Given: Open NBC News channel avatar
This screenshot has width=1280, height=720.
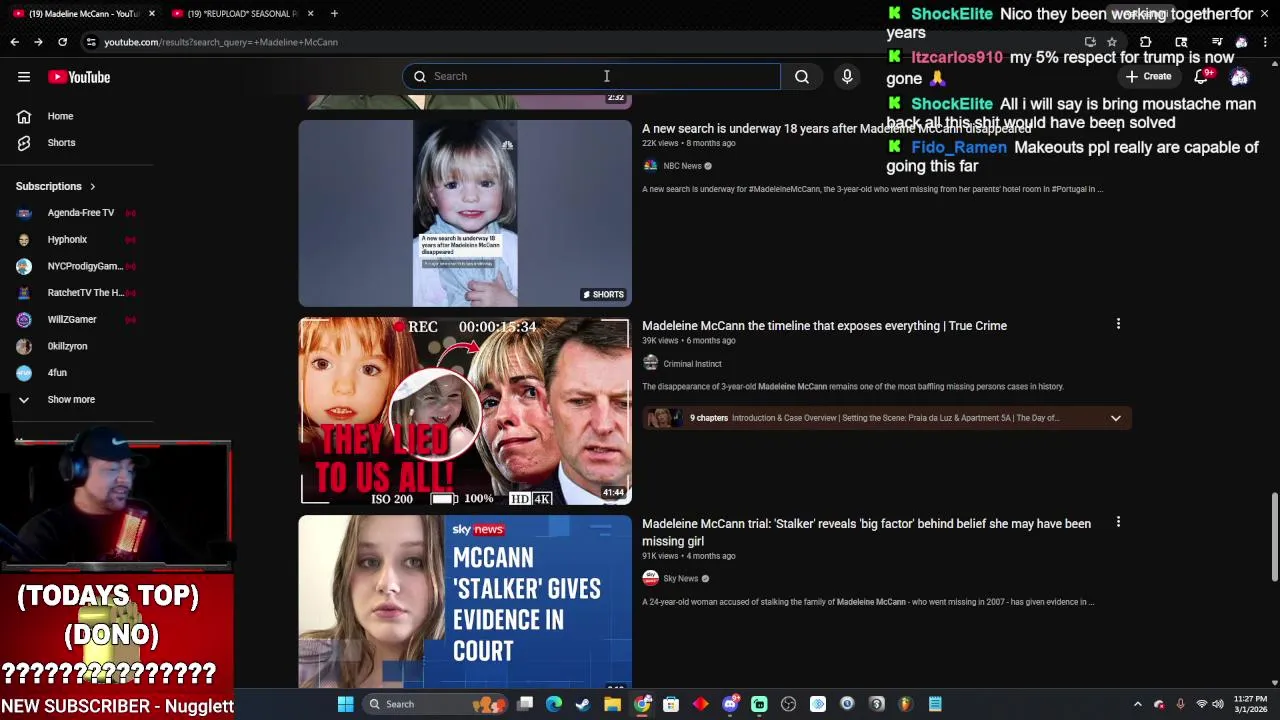Looking at the screenshot, I should point(650,166).
